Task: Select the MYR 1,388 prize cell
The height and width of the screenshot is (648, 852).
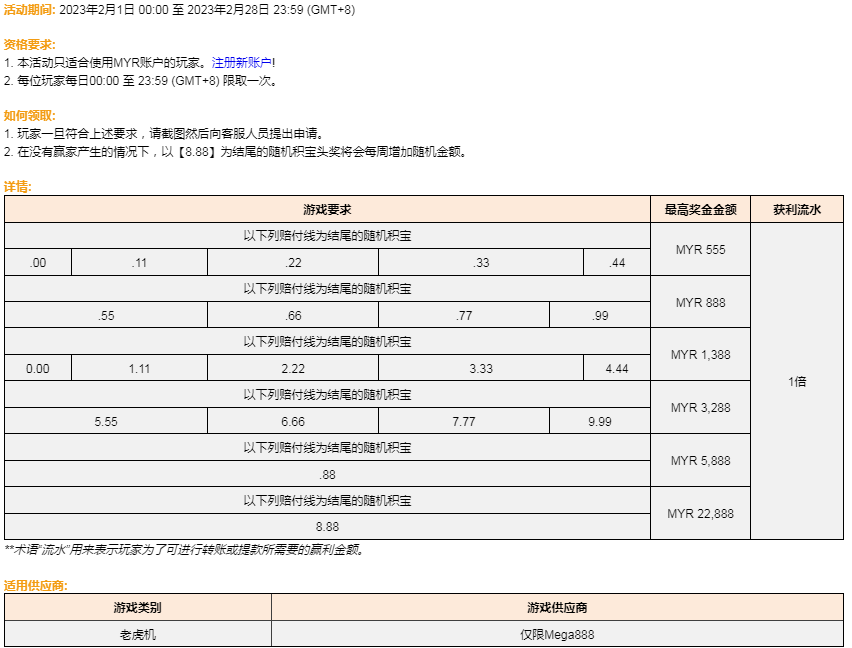Action: click(x=700, y=355)
